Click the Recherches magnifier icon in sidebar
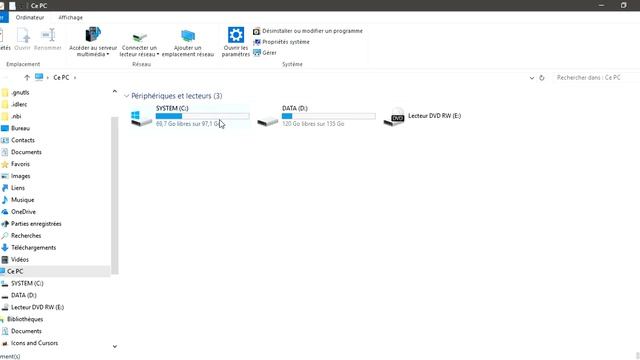640x360 pixels. (x=5, y=236)
